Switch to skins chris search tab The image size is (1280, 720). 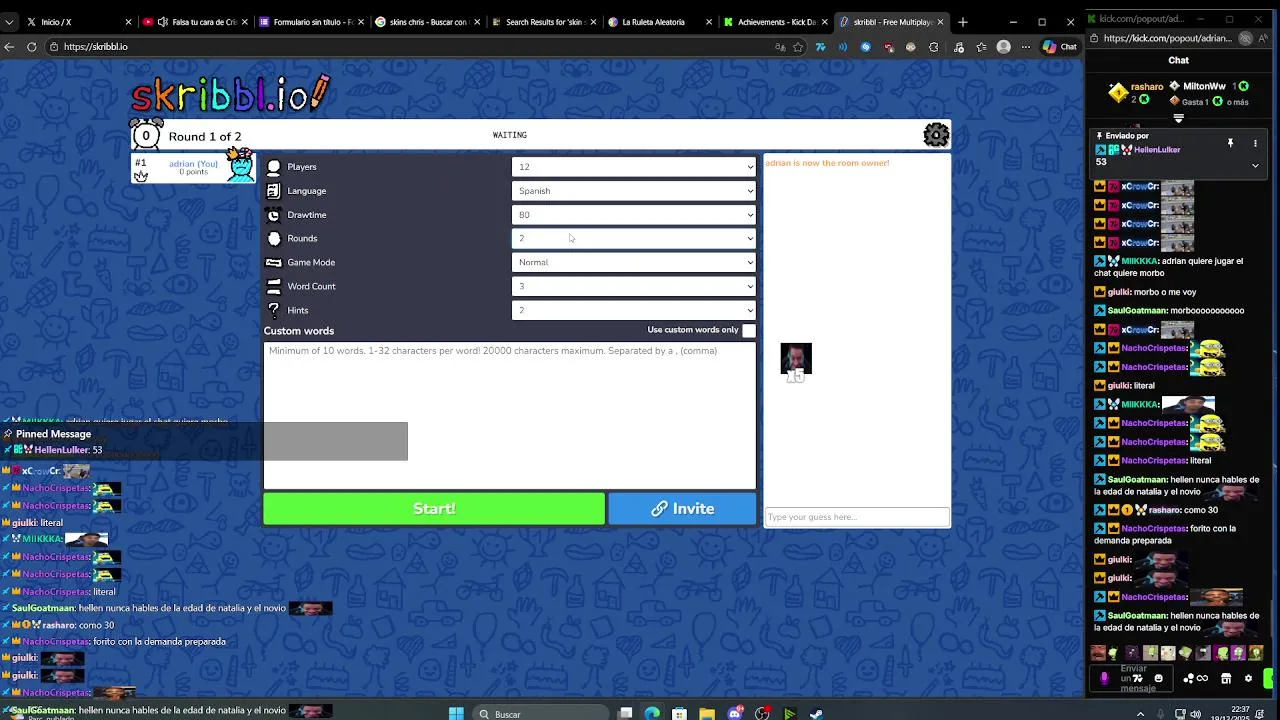429,21
